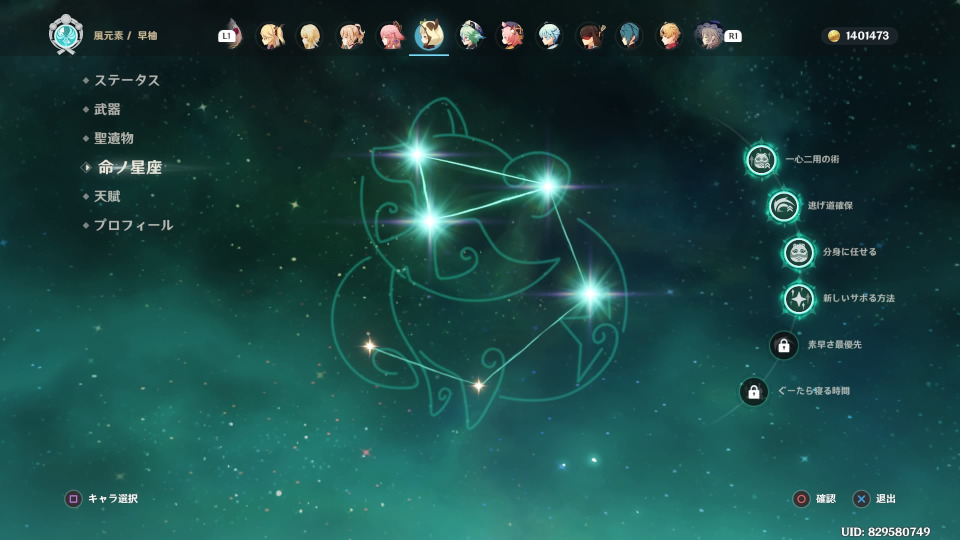Switch to the light-blue-haired character portrait
The image size is (960, 540).
tap(549, 36)
